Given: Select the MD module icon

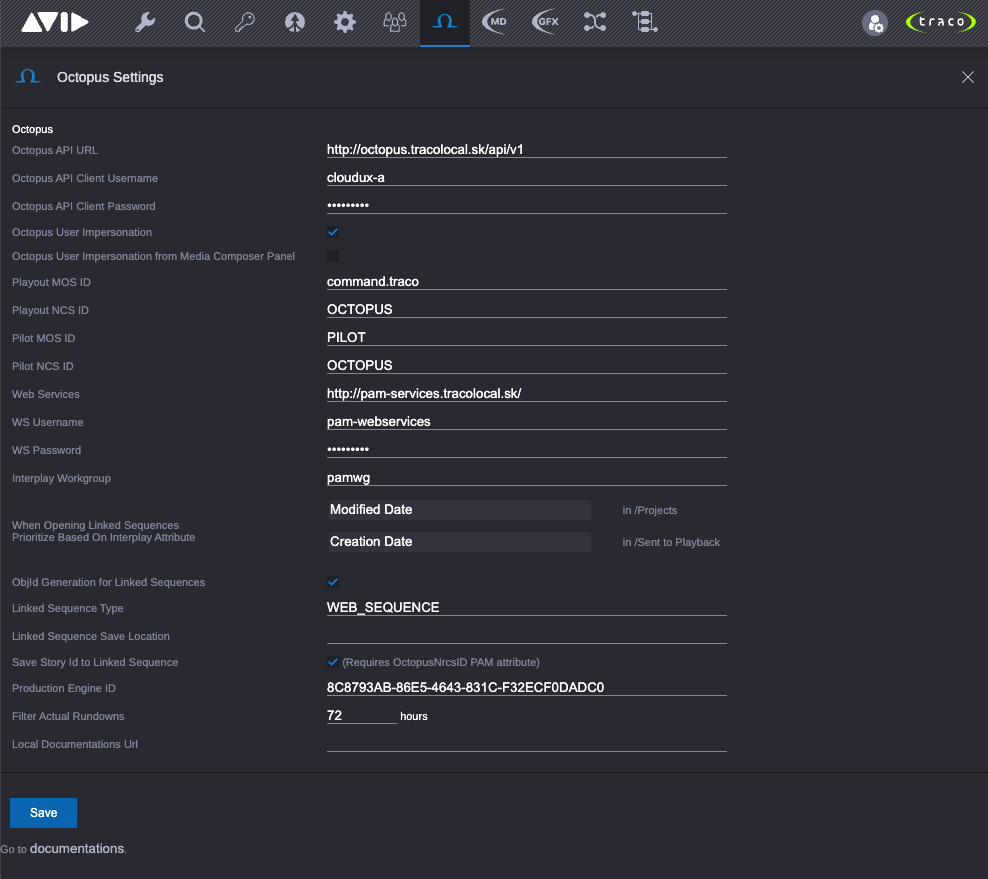Looking at the screenshot, I should click(x=494, y=22).
